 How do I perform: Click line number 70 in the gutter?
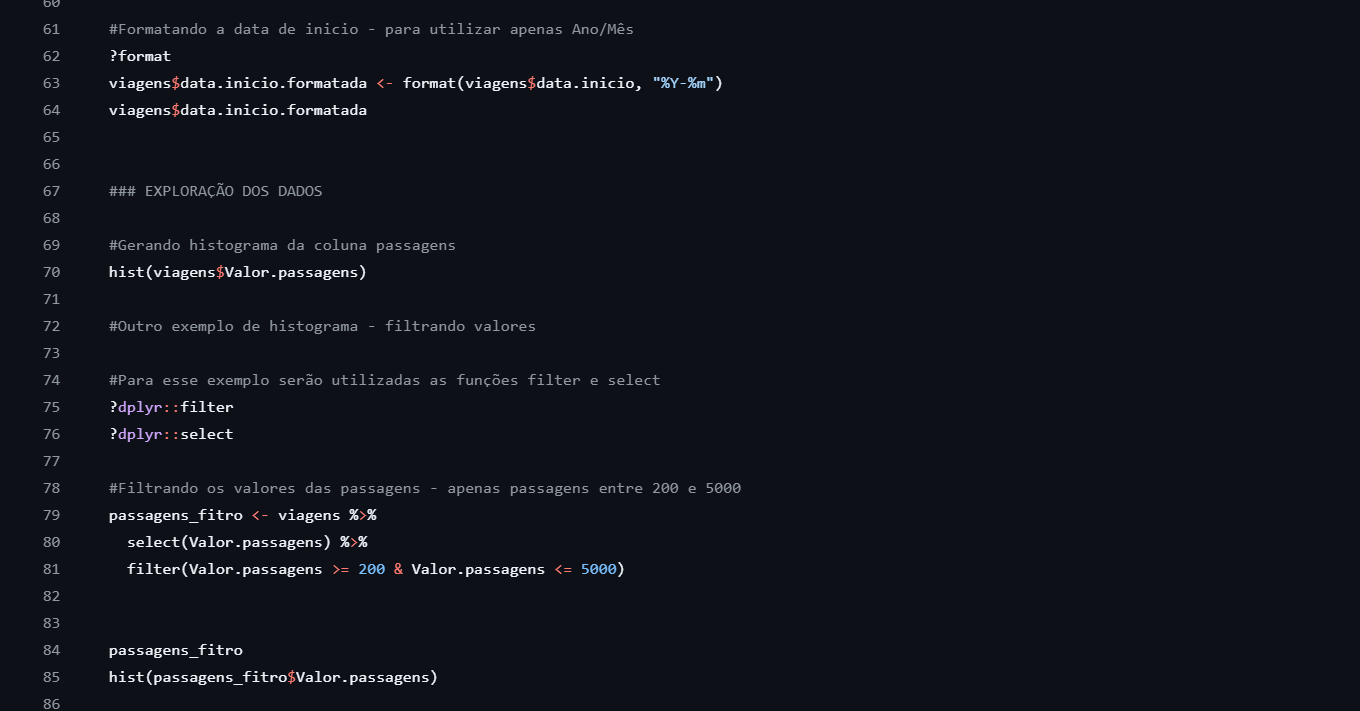point(51,272)
